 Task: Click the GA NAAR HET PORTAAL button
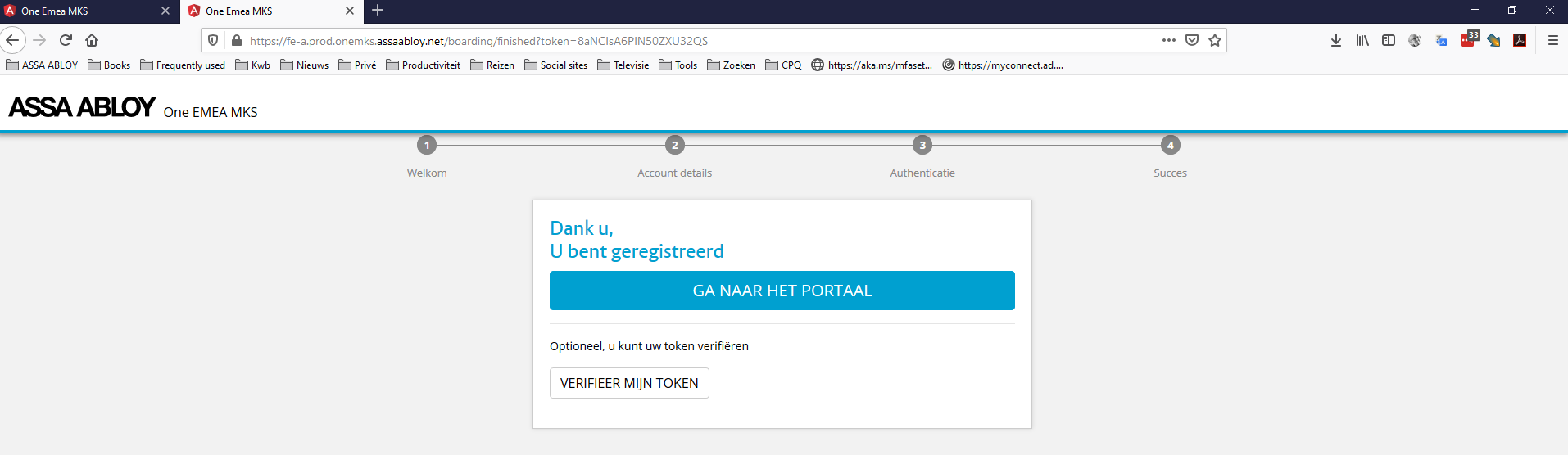[x=782, y=291]
